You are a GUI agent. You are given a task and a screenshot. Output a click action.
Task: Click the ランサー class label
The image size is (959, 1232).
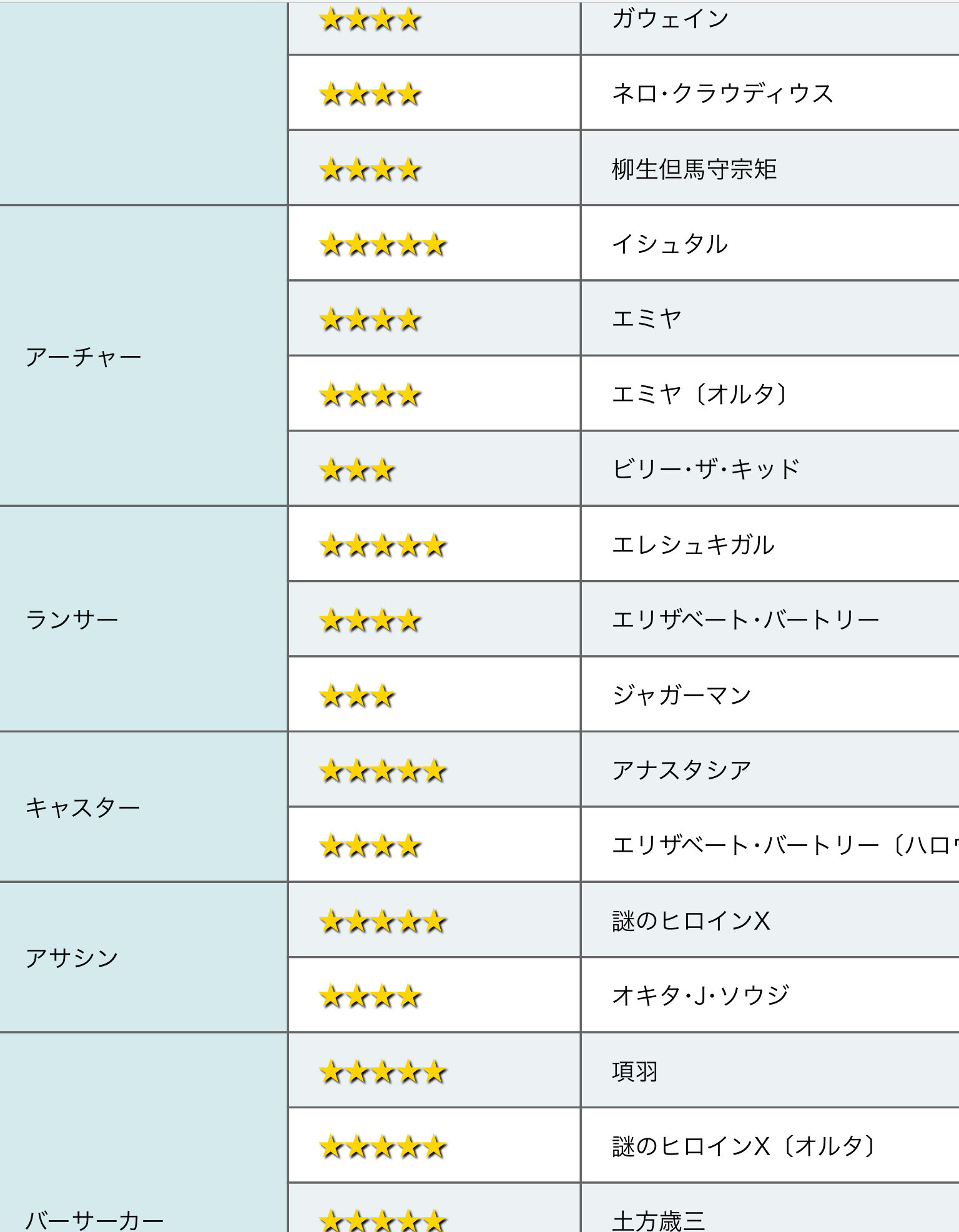(x=72, y=619)
